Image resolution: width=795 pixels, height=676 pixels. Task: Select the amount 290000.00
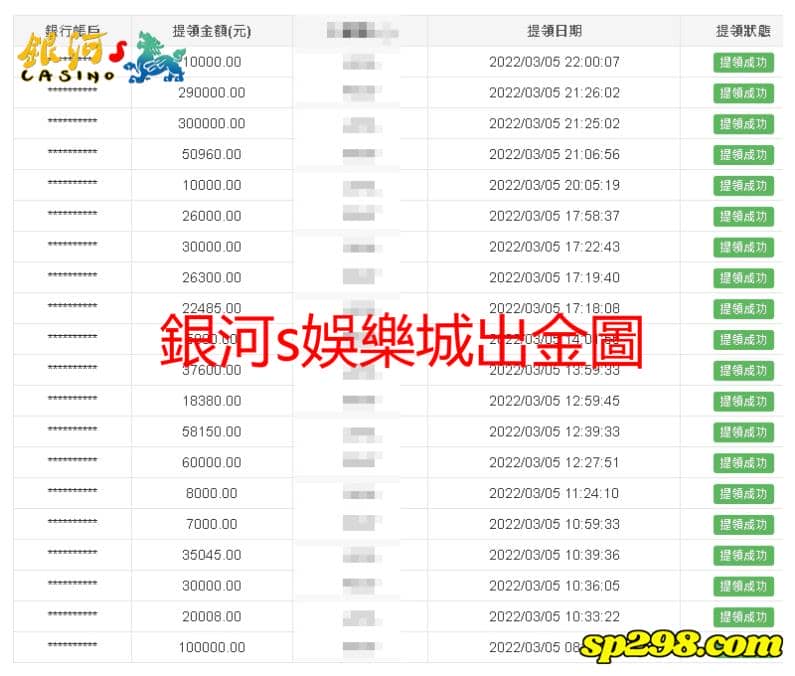[211, 93]
